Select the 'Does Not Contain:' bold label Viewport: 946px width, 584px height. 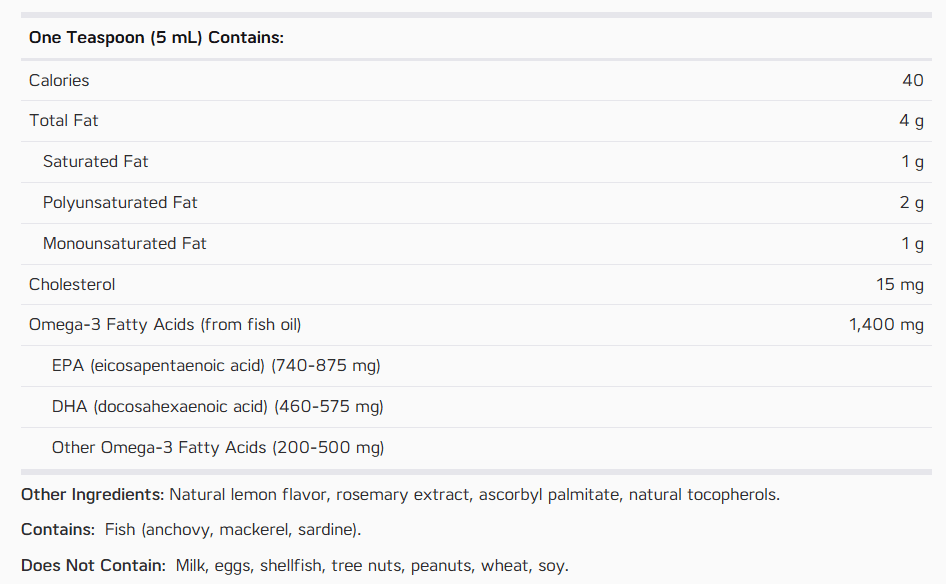(x=94, y=566)
